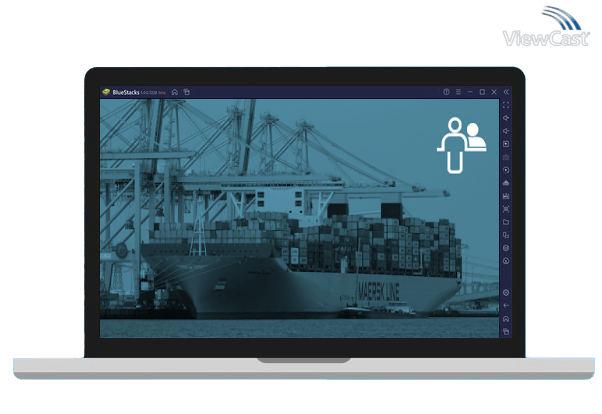Click the volume down icon
The image size is (602, 414).
[x=506, y=131]
